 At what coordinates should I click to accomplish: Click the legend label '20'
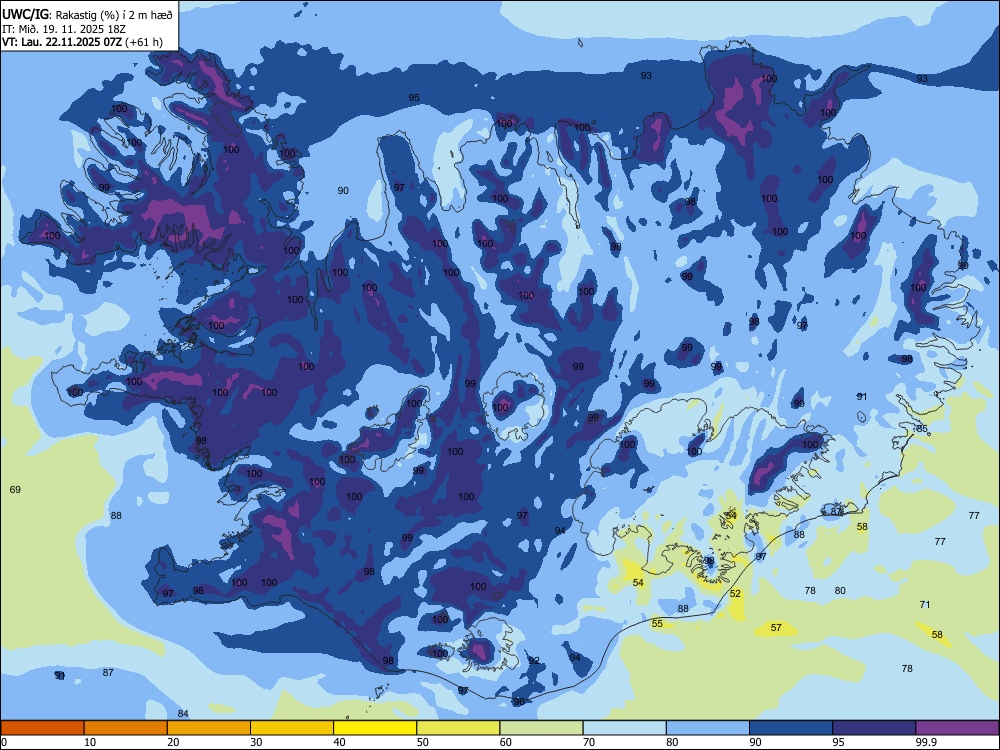173,742
